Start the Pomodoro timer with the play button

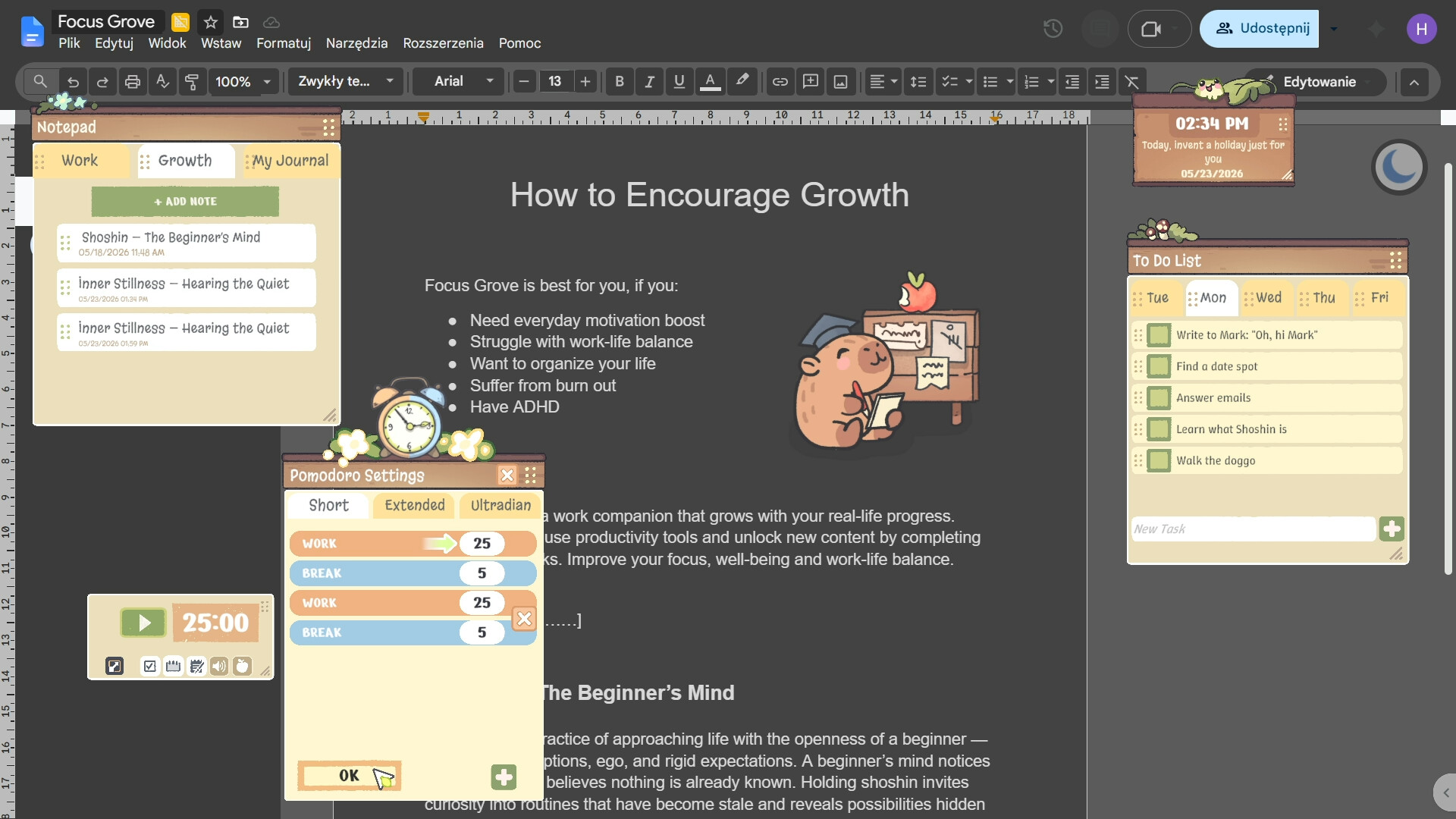[143, 623]
